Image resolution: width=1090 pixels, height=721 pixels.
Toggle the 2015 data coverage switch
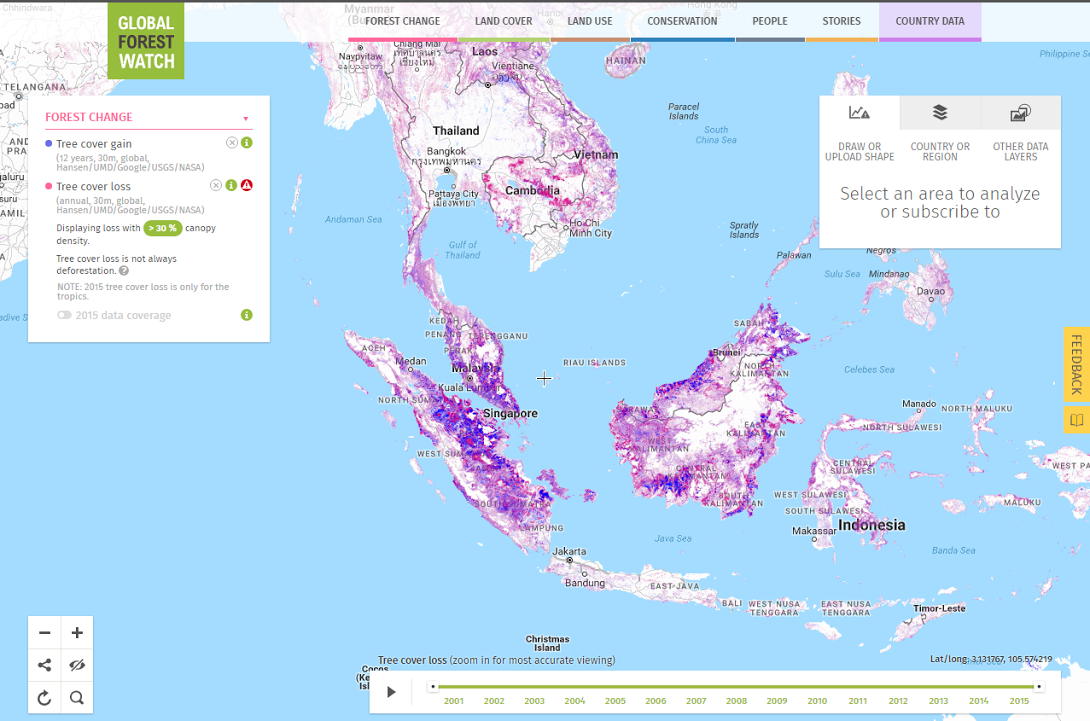tap(64, 315)
